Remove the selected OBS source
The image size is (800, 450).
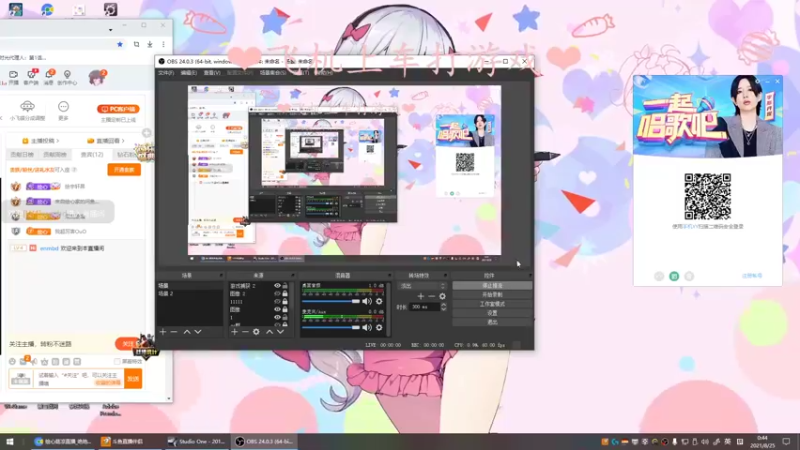point(245,332)
